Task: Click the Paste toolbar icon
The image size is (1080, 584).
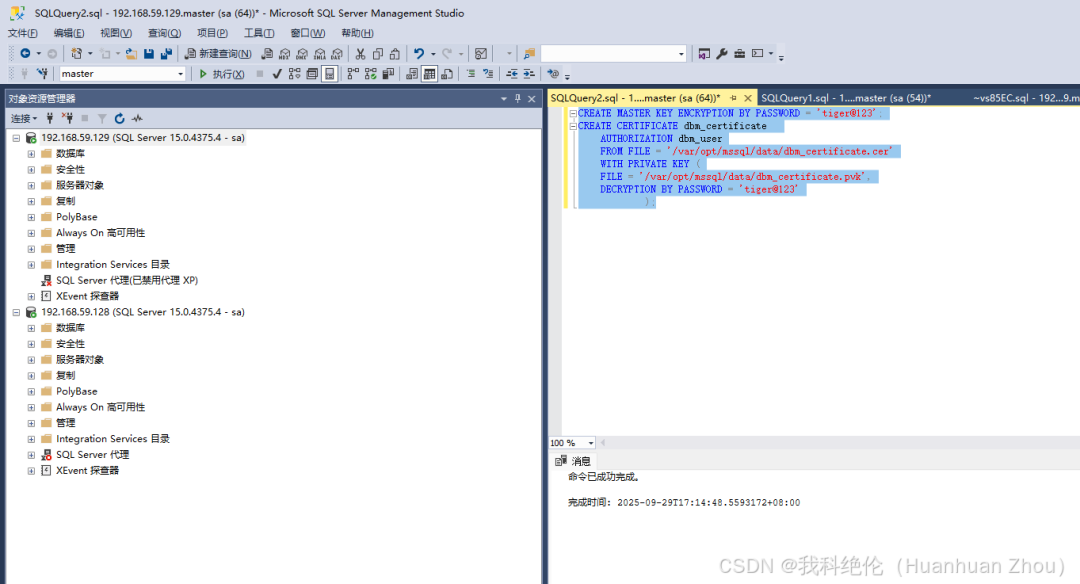Action: point(395,53)
